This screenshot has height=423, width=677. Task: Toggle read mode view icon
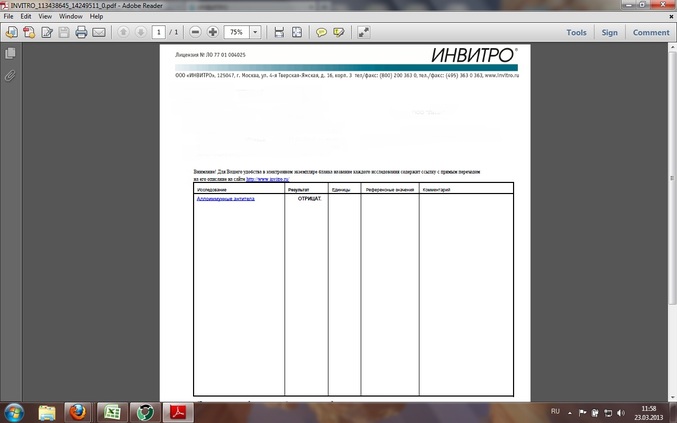[362, 32]
